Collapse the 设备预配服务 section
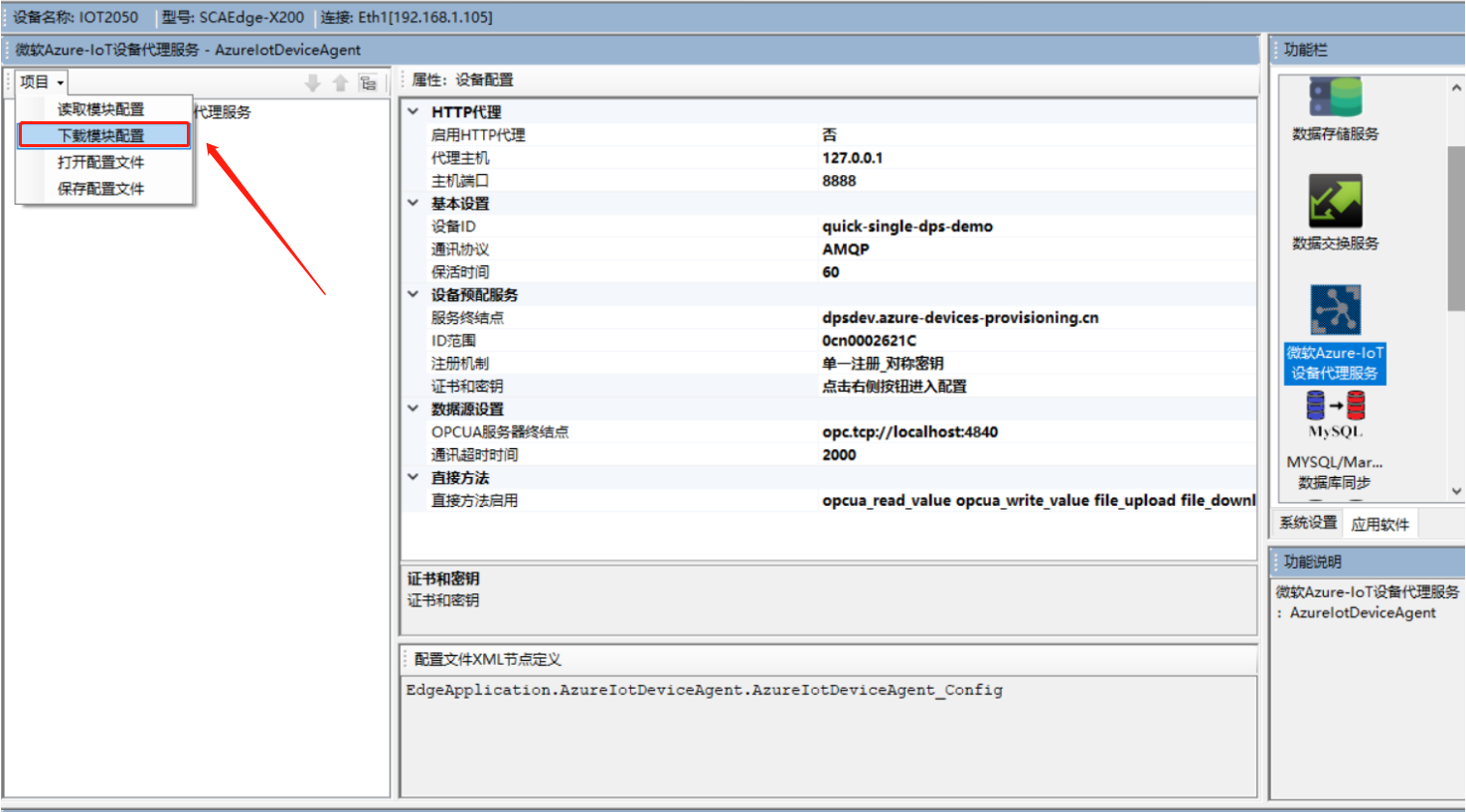Viewport: 1466px width, 812px height. (x=413, y=294)
